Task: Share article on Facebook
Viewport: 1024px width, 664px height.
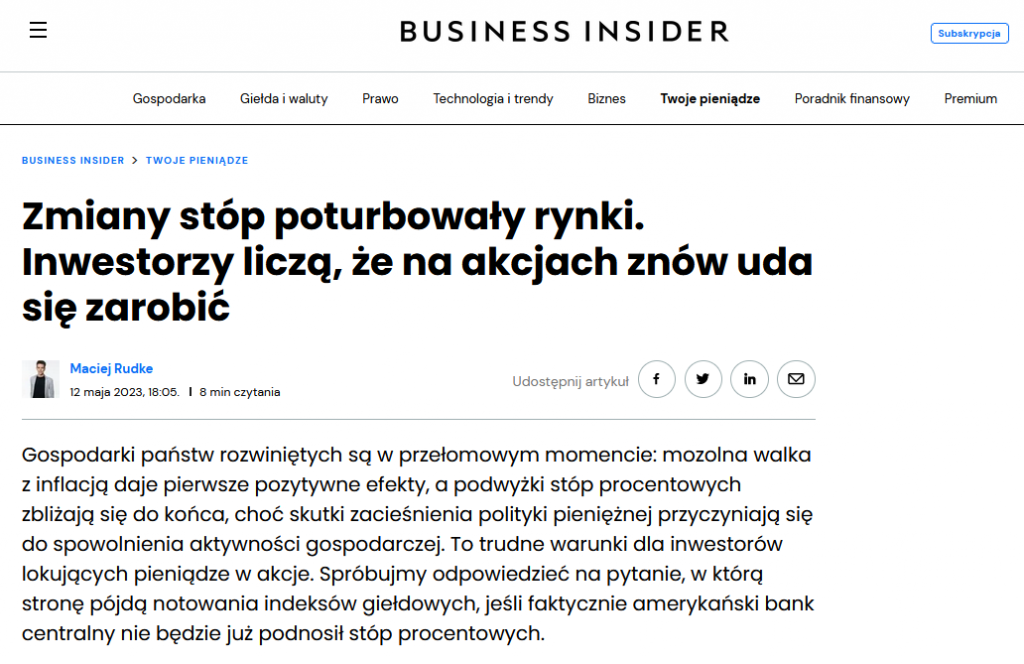Action: [x=656, y=379]
